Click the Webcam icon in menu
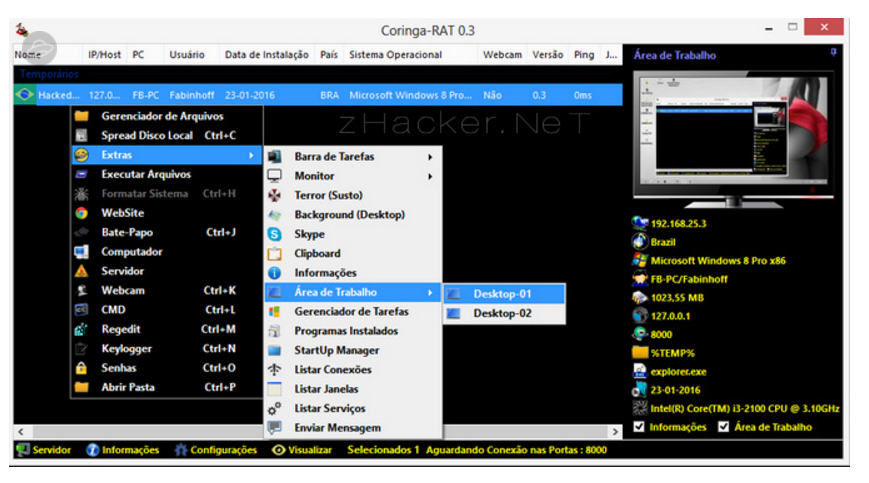Viewport: 869px width, 483px height. [x=81, y=291]
